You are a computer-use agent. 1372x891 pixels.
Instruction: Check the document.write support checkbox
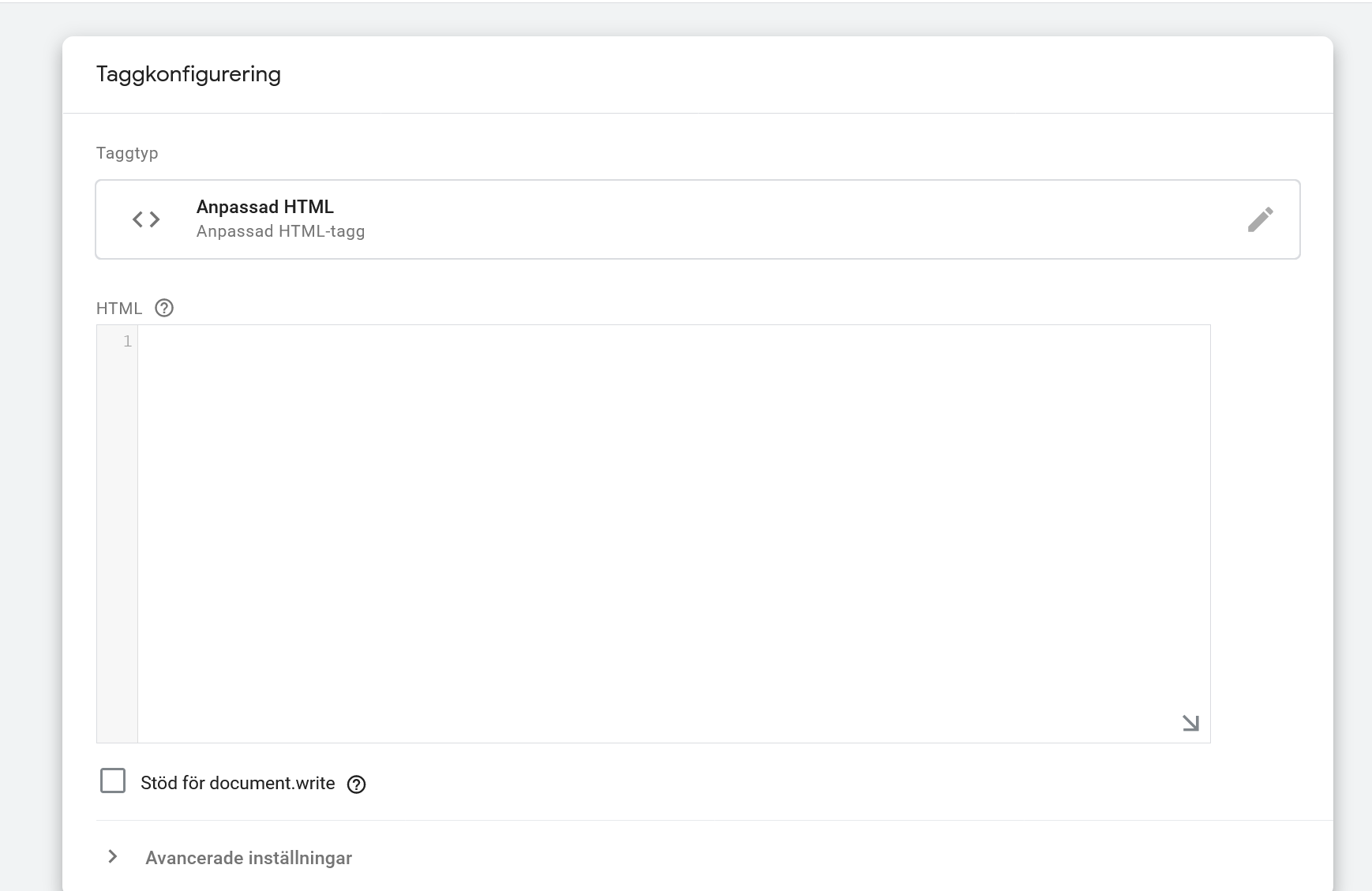pos(114,781)
